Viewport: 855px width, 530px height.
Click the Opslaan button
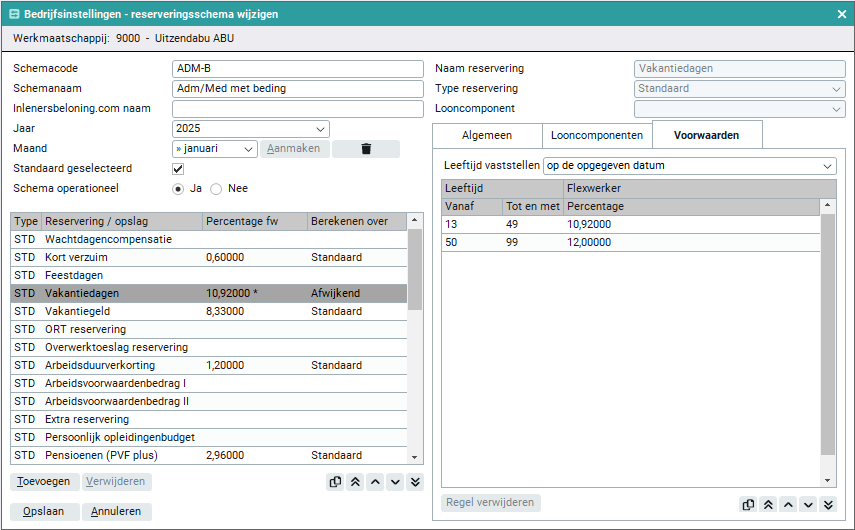tap(44, 511)
